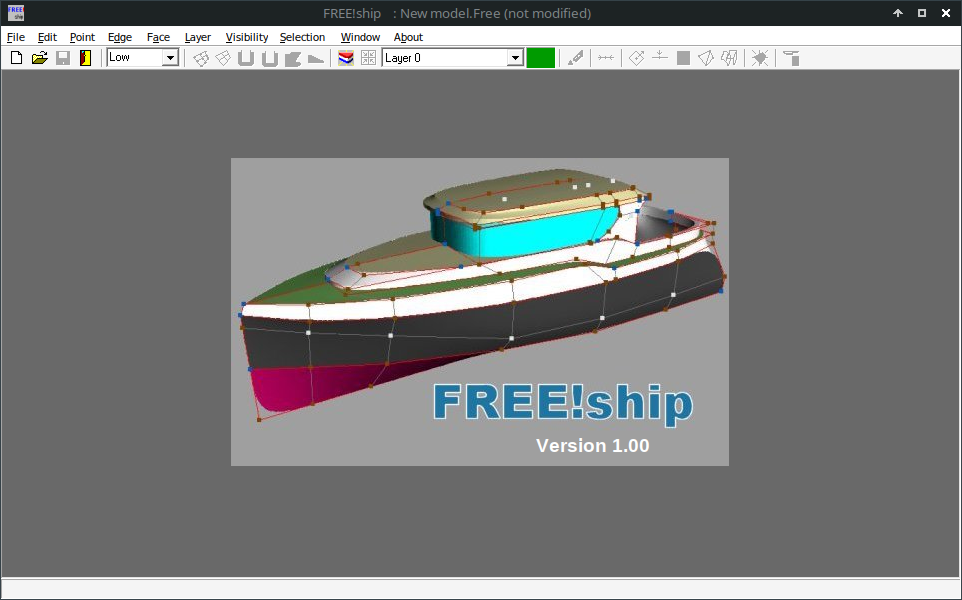Open the Edit menu
The width and height of the screenshot is (962, 600).
pyautogui.click(x=47, y=37)
